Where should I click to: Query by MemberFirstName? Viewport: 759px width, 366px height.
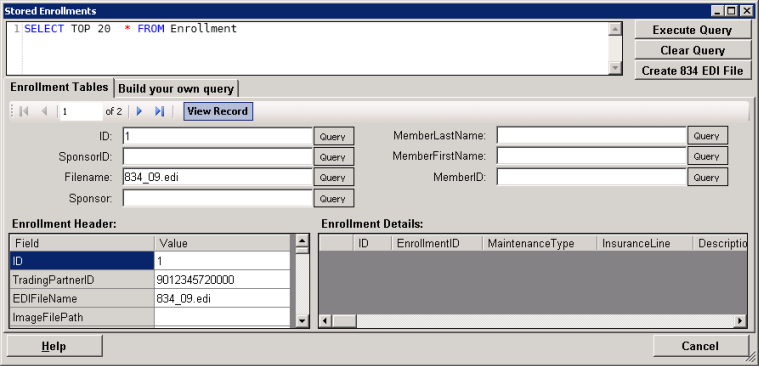pos(707,156)
